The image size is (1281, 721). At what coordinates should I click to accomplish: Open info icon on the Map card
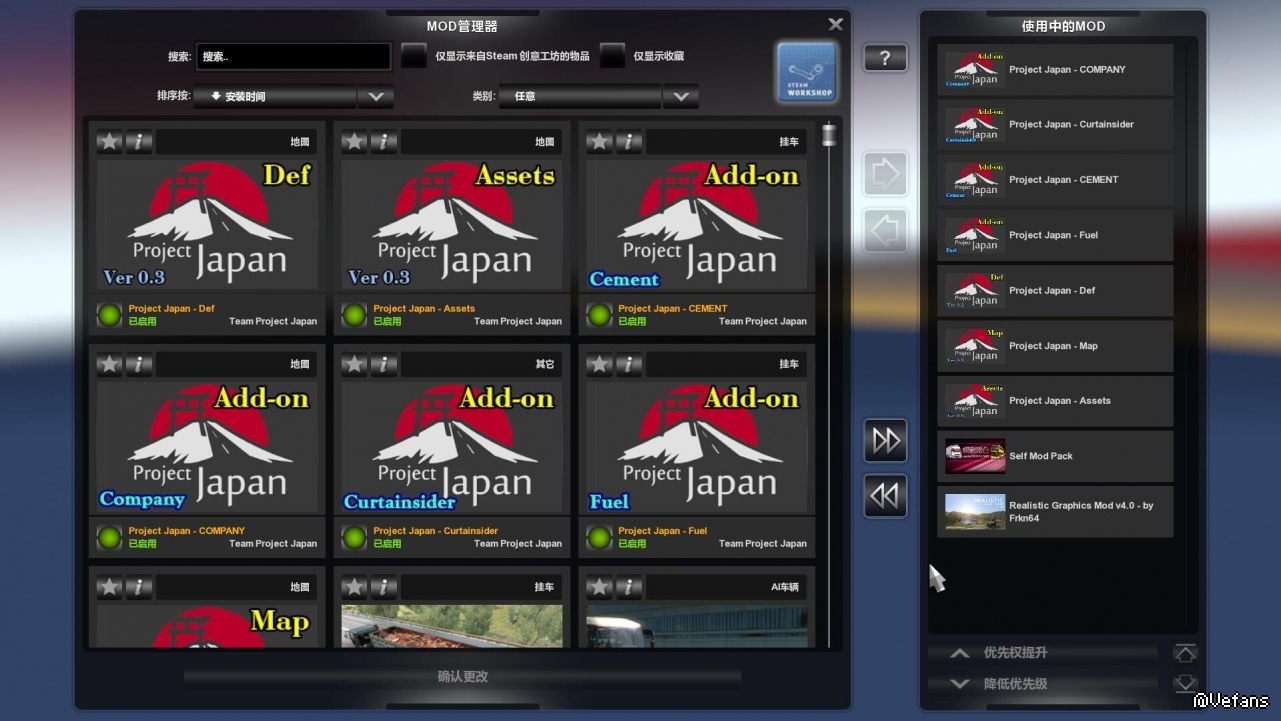click(139, 587)
